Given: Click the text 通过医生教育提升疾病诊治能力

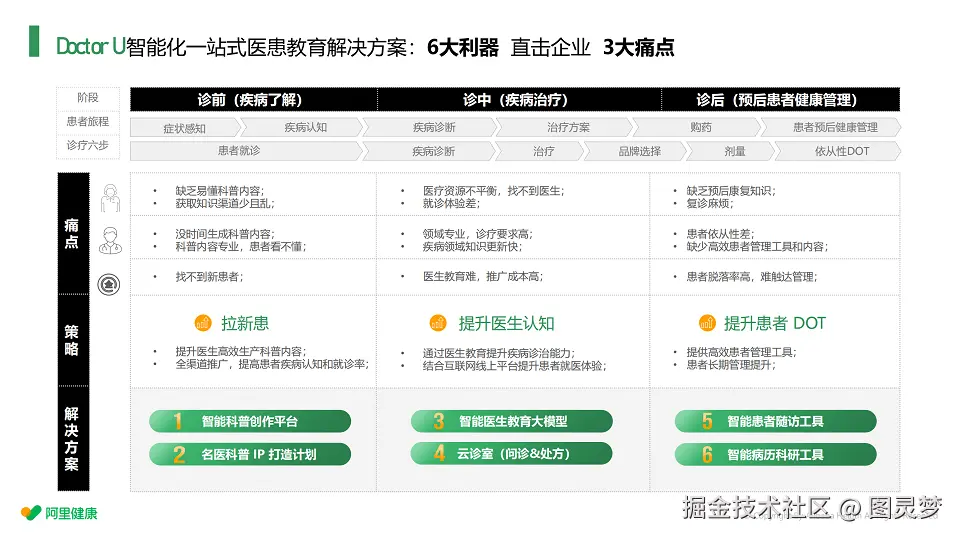Looking at the screenshot, I should [498, 353].
